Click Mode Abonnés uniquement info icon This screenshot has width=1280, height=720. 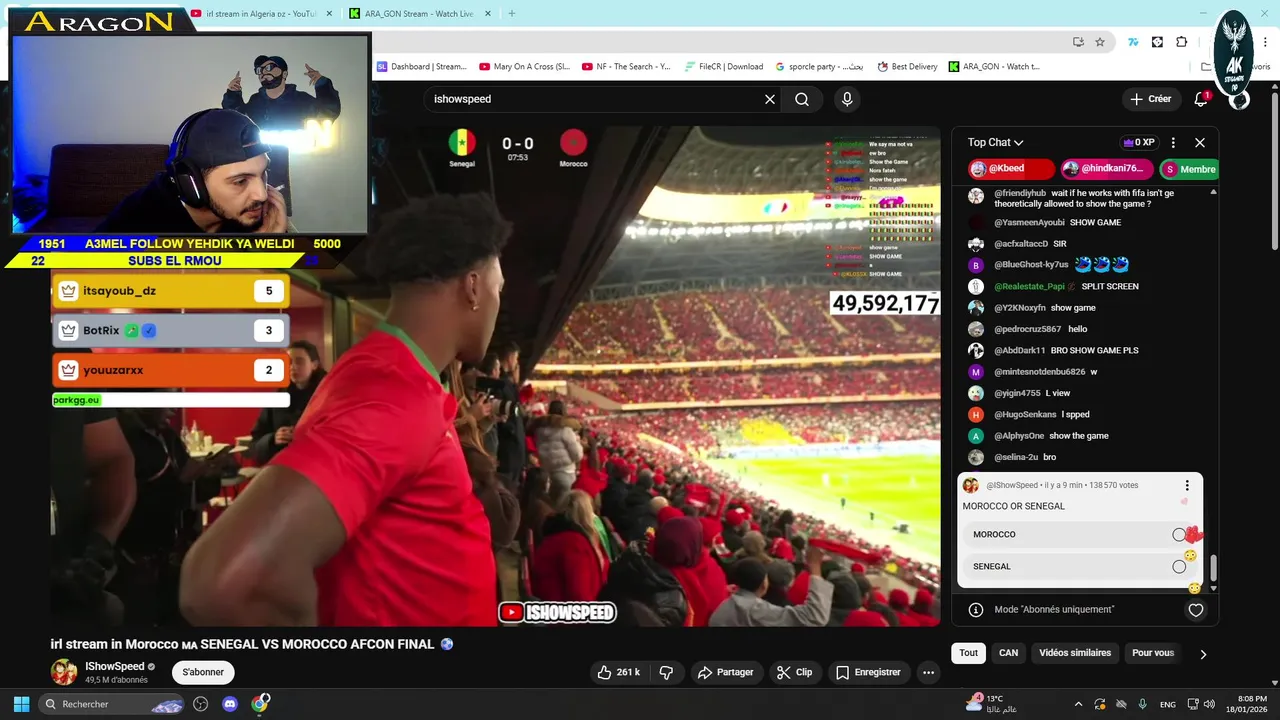point(976,609)
